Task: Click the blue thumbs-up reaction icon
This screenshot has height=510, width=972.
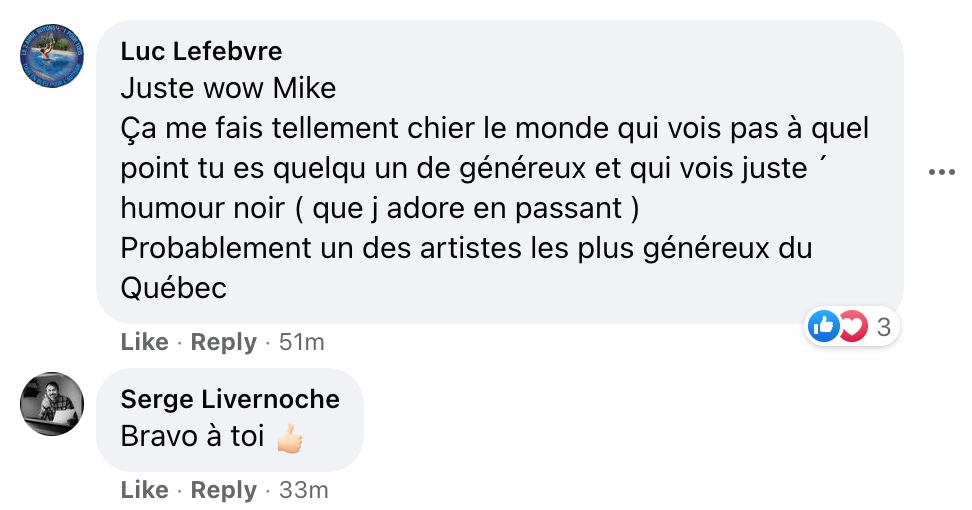Action: (x=823, y=325)
